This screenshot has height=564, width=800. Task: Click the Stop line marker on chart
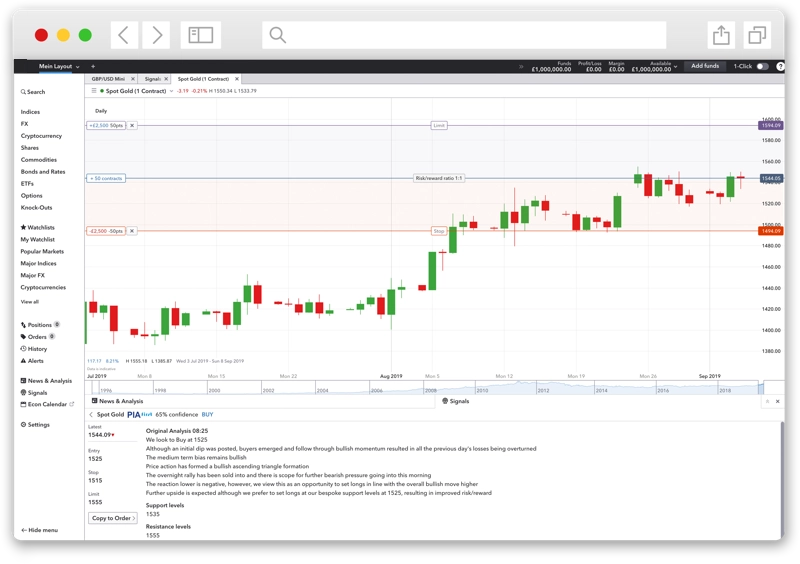[439, 231]
